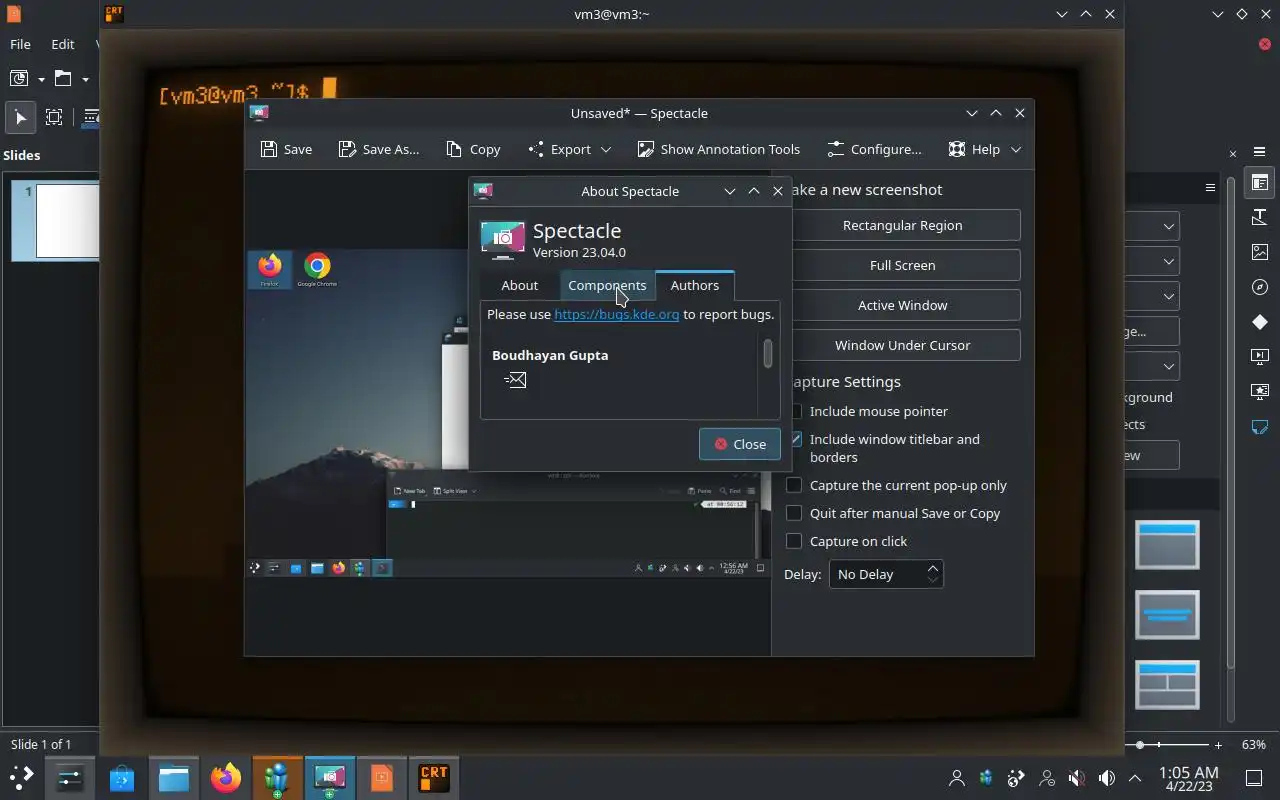Open Dolphin file manager from taskbar

(x=173, y=777)
